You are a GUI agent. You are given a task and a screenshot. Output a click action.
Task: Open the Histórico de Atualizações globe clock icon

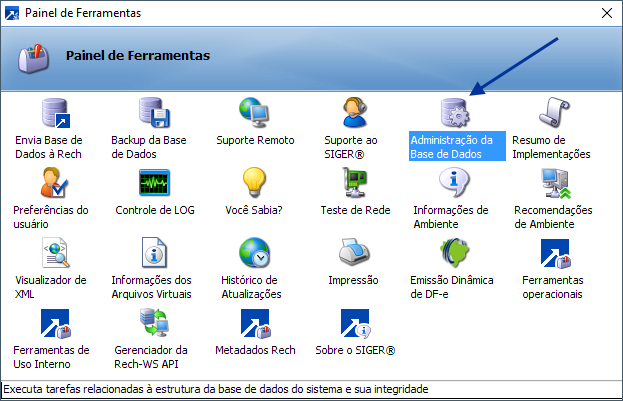pos(254,253)
